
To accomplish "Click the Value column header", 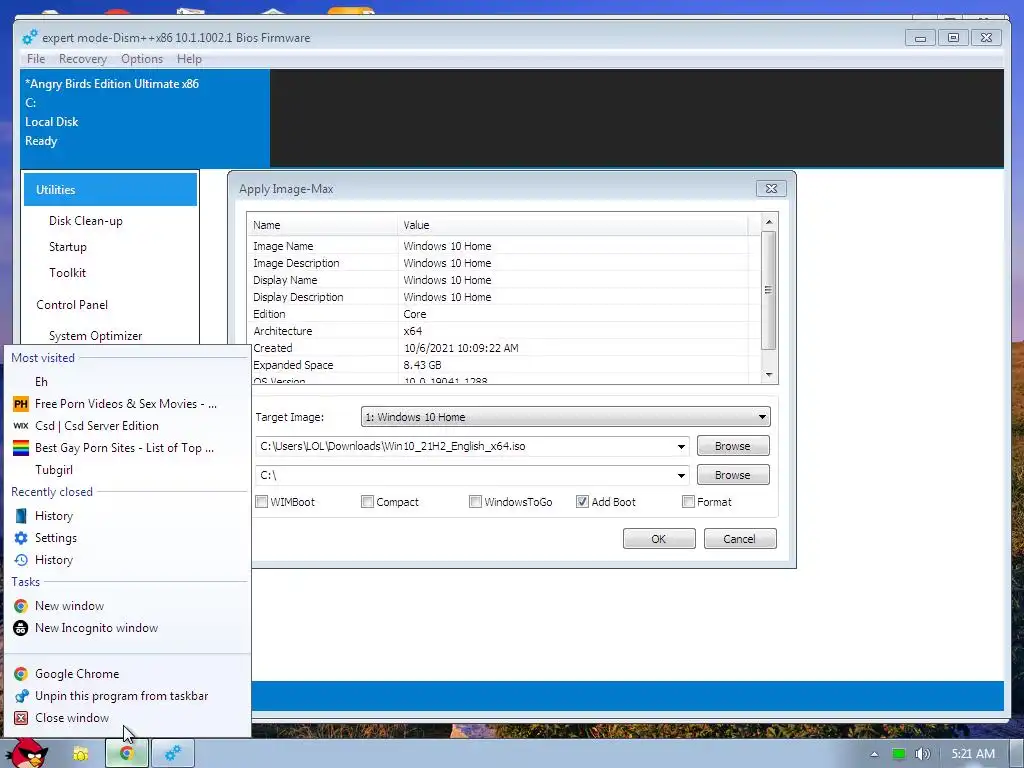I will 573,225.
